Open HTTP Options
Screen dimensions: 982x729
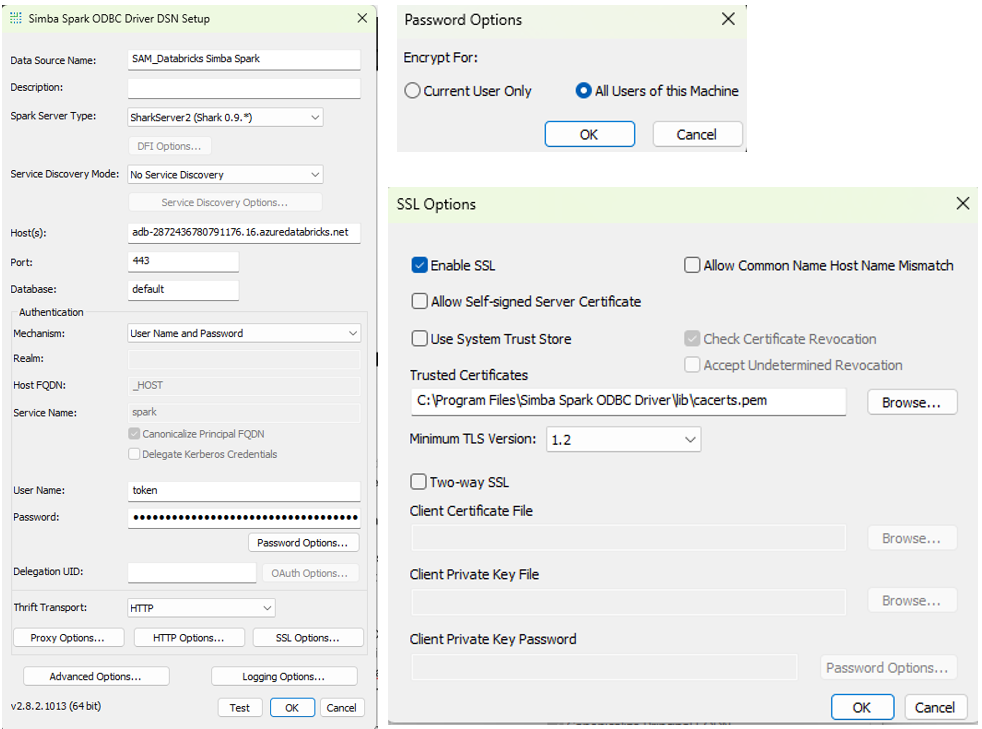[x=189, y=638]
